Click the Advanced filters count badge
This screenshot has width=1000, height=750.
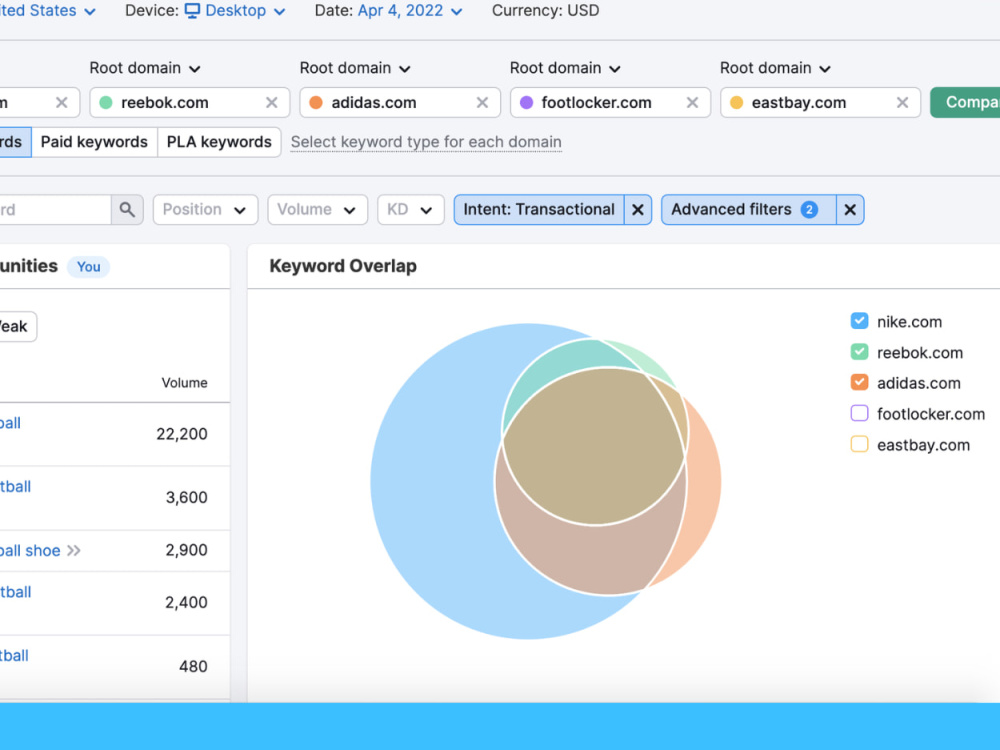(809, 210)
